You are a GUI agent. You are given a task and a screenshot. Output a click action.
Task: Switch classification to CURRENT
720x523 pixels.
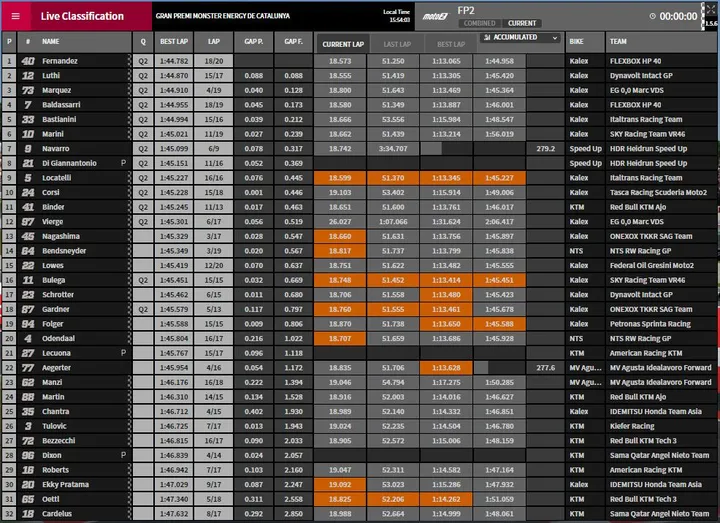(522, 23)
